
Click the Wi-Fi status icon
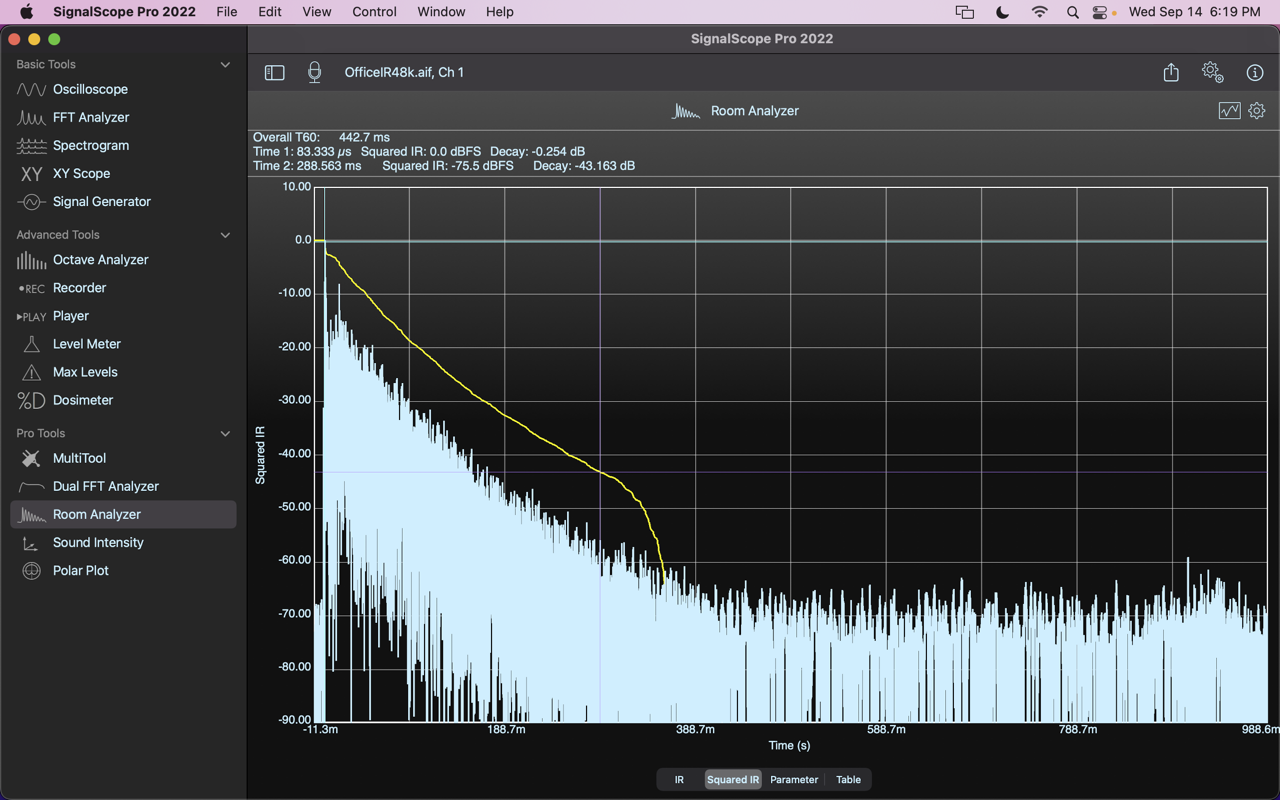[1040, 12]
